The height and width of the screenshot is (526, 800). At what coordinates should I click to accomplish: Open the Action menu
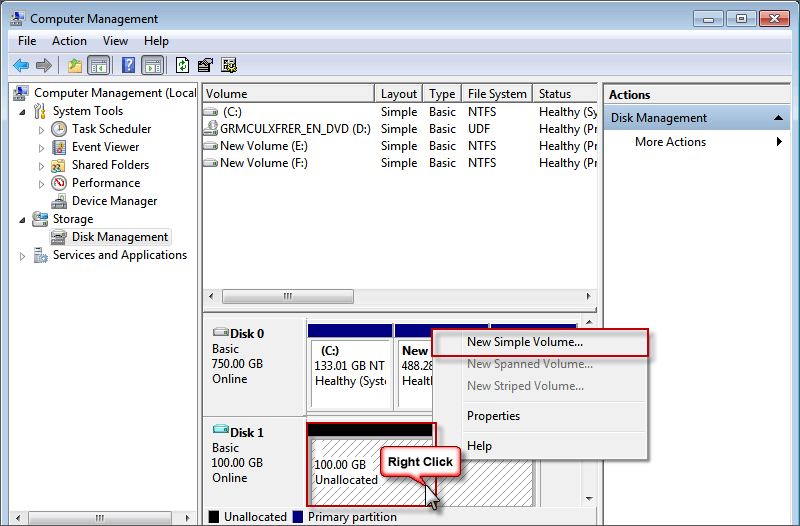pos(69,41)
